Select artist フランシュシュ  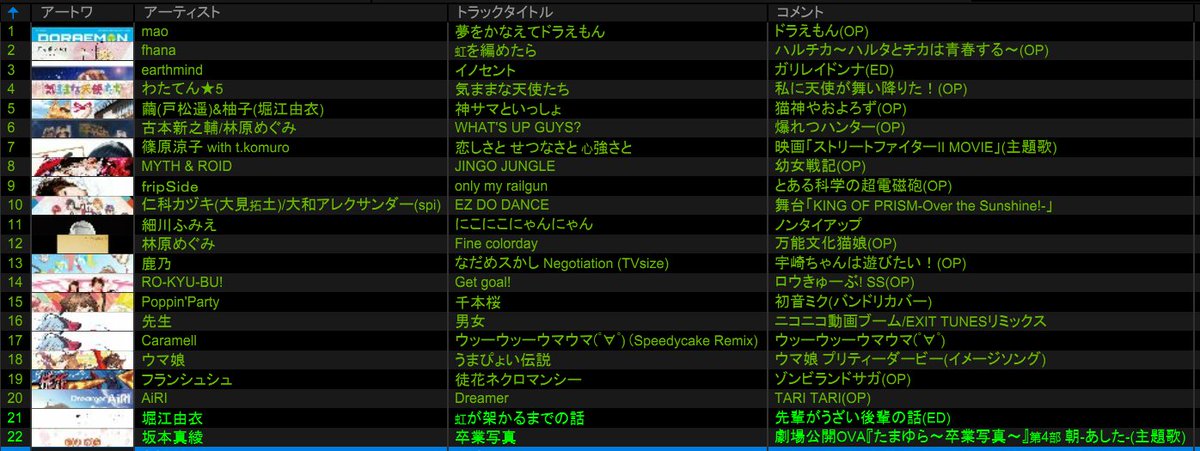[x=187, y=379]
